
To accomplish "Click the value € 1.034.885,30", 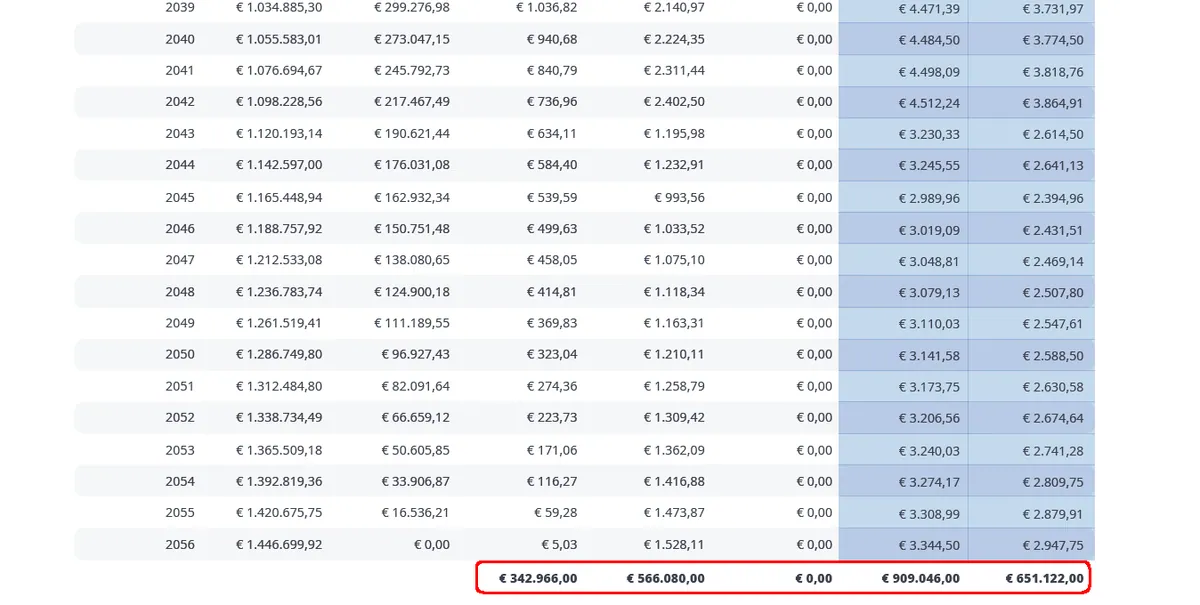I will (279, 7).
